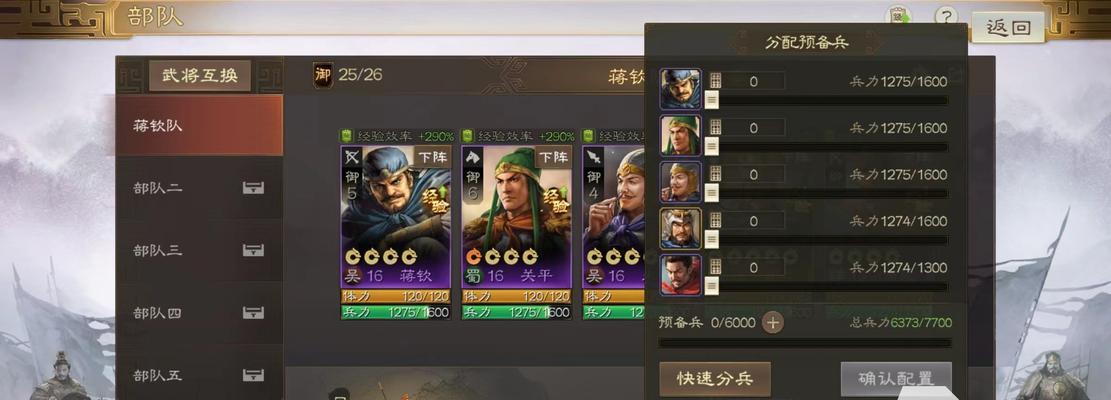Select the 部队五 tab
The width and height of the screenshot is (1111, 400).
tap(199, 375)
